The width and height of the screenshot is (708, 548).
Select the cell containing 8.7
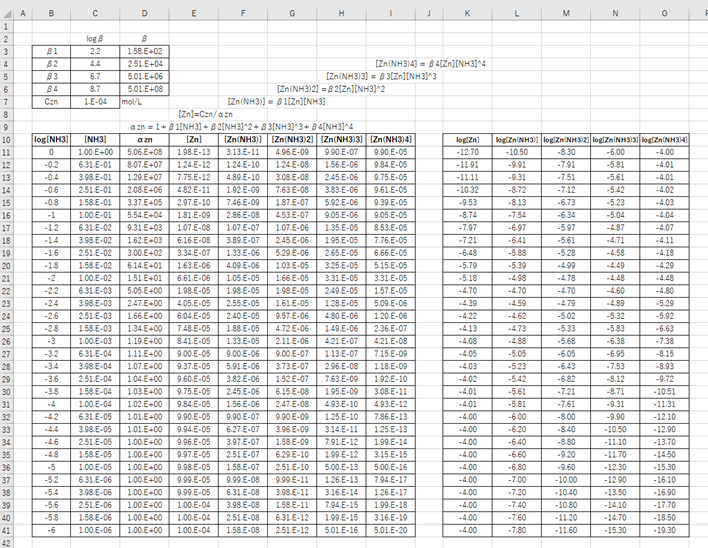pos(95,89)
